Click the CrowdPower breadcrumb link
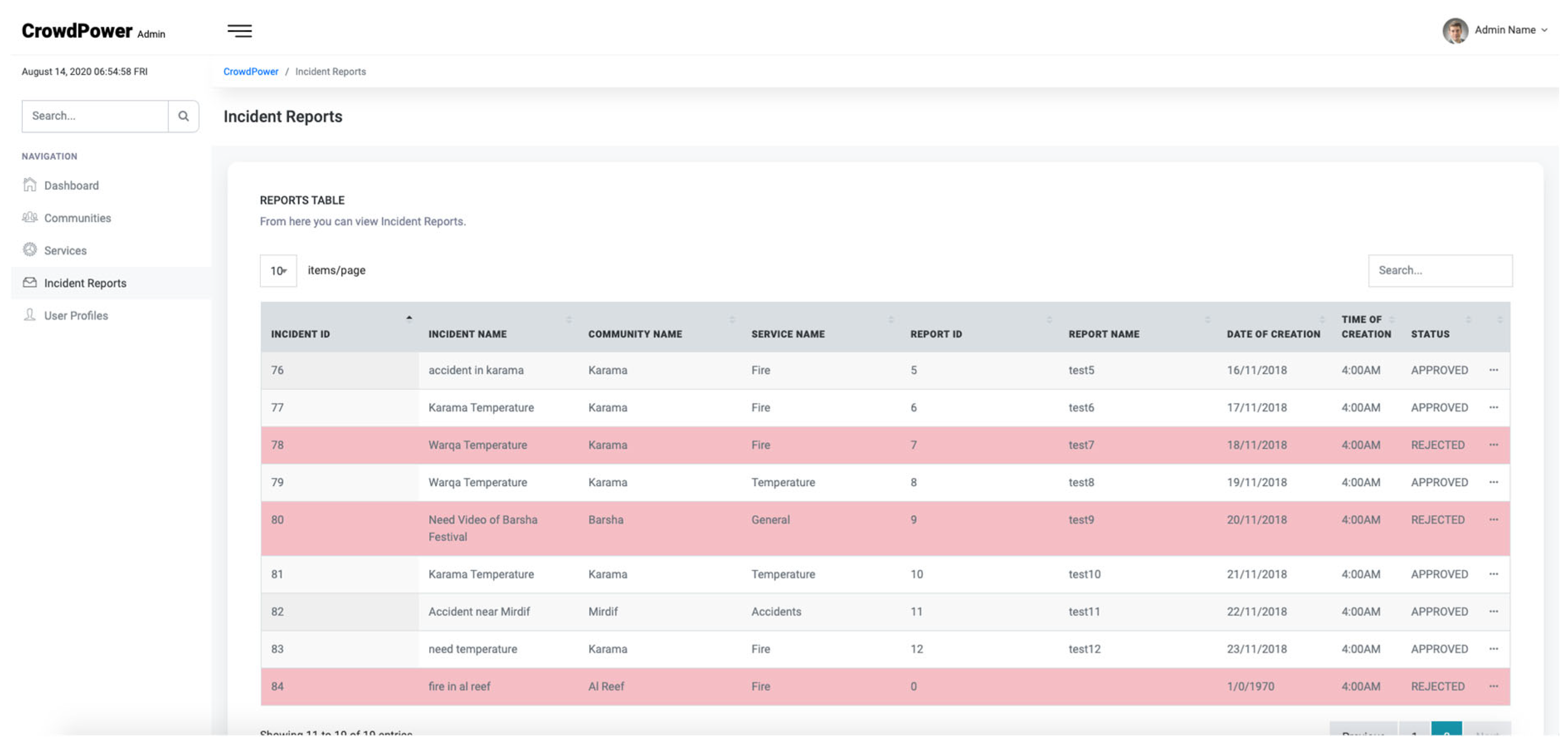Viewport: 1568px width, 750px height. tap(250, 71)
